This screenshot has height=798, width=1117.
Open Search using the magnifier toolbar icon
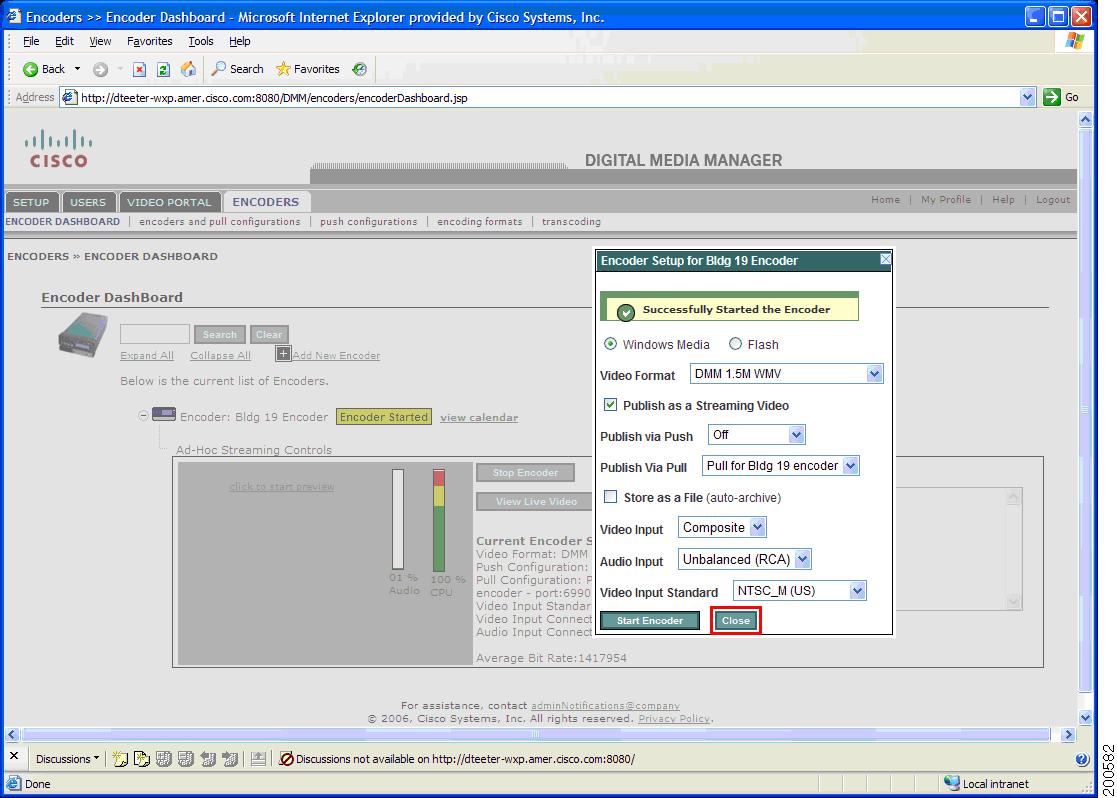pyautogui.click(x=218, y=68)
